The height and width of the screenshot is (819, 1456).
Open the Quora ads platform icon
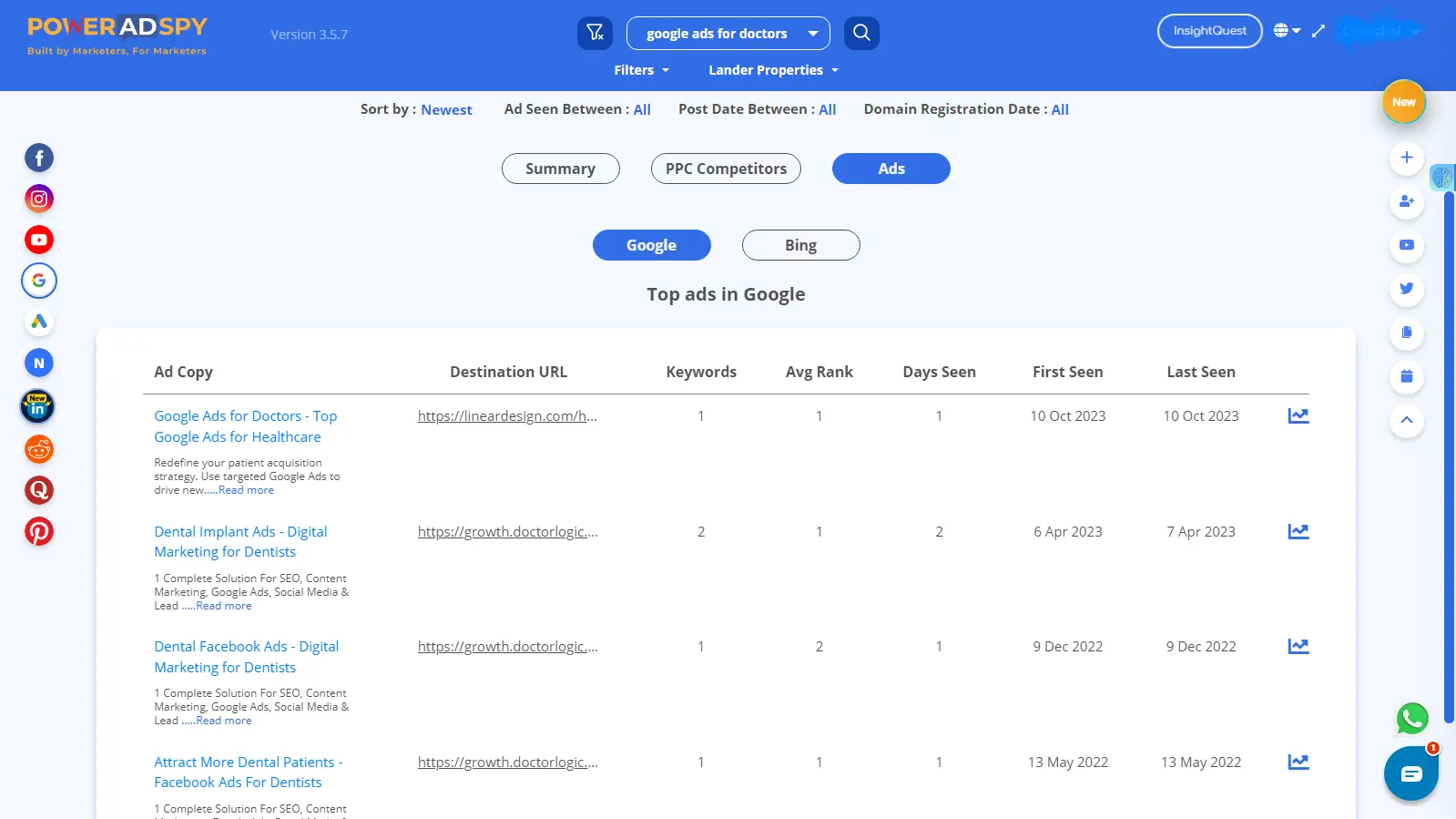coord(38,490)
